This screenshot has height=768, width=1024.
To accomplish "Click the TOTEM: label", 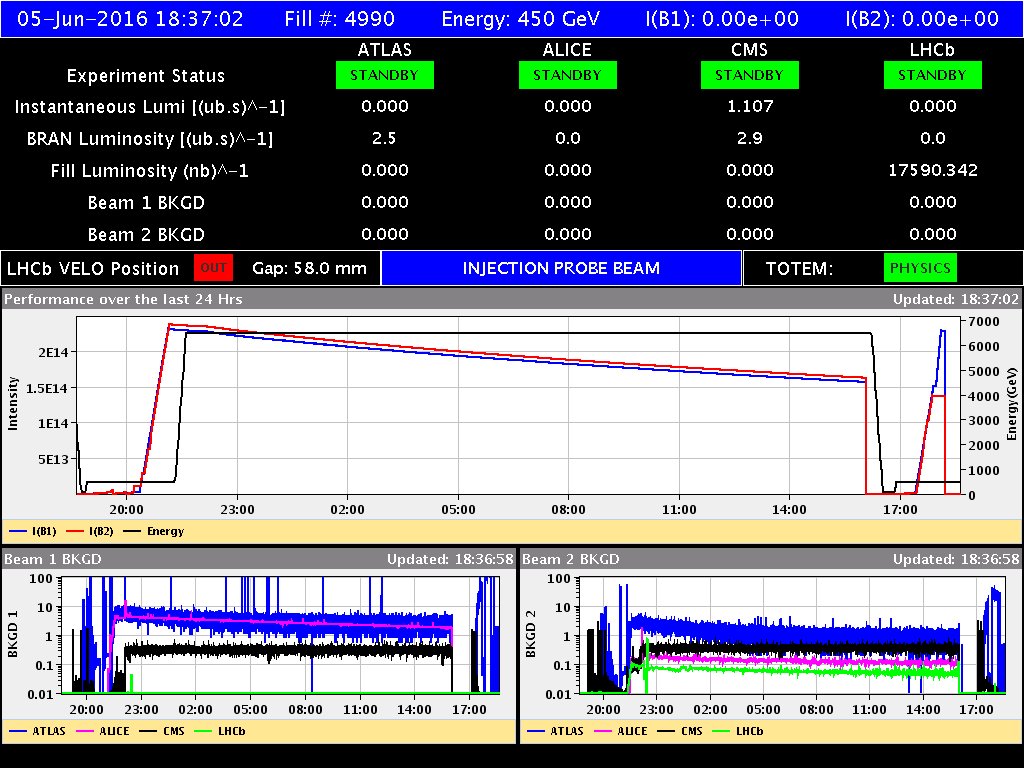I will pyautogui.click(x=799, y=268).
